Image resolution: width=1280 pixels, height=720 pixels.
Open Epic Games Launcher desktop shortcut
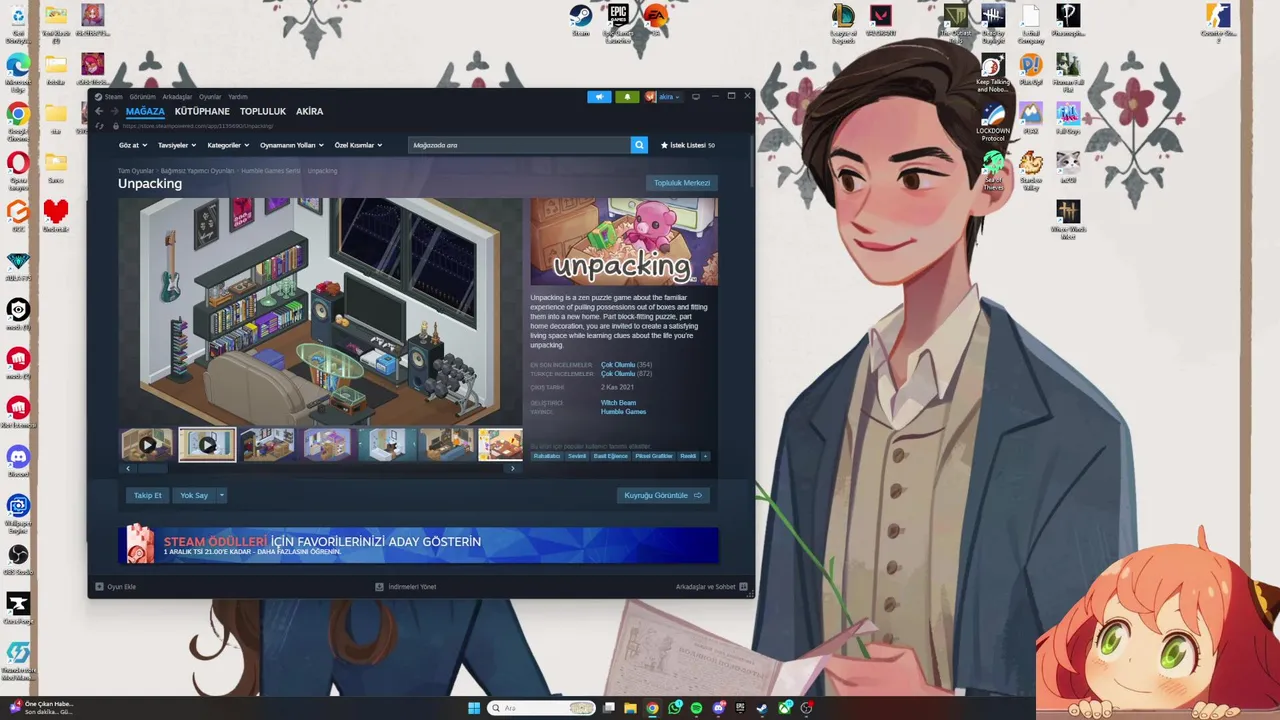(x=617, y=22)
